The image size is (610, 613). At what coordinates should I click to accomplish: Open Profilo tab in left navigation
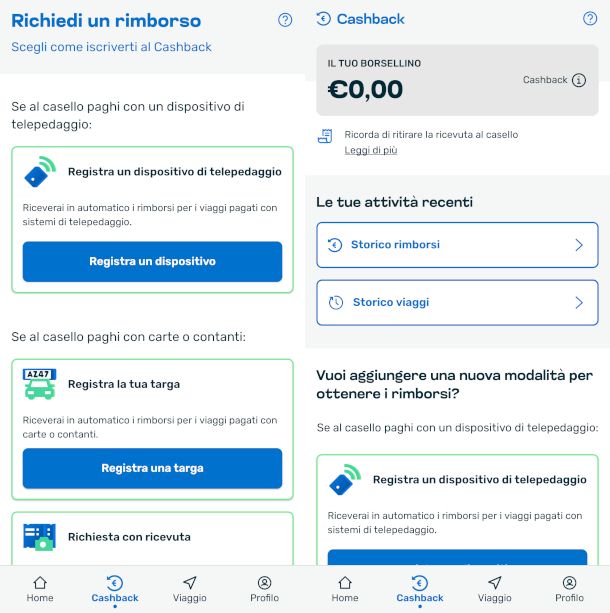264,589
